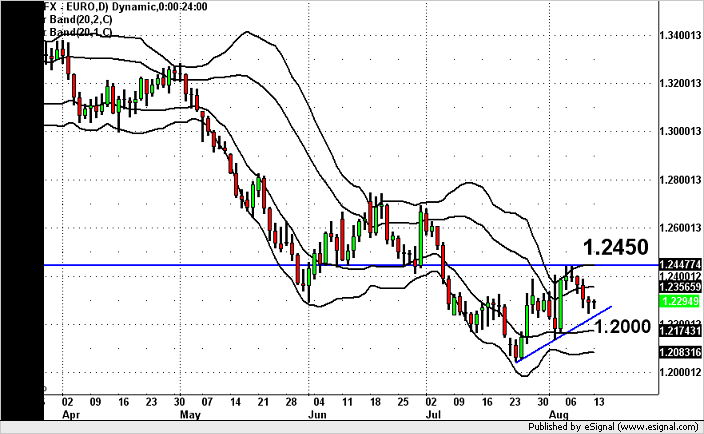Click the Apr month label
The width and height of the screenshot is (704, 434).
[71, 414]
